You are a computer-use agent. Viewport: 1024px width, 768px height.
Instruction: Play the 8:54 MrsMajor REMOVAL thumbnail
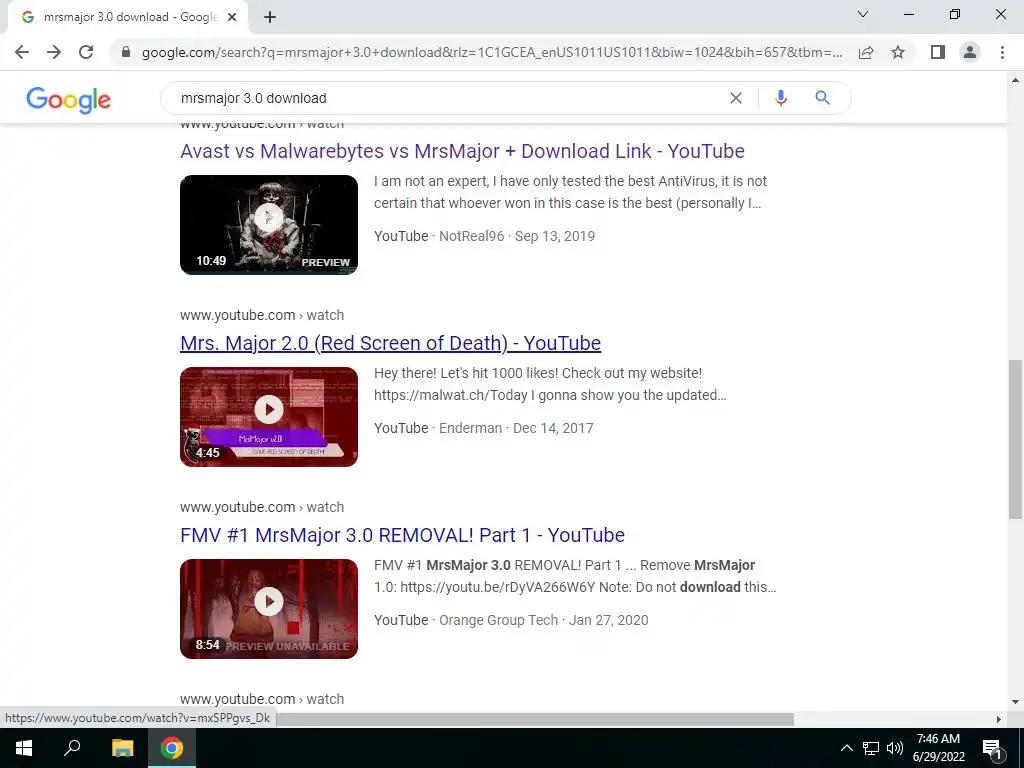[269, 609]
